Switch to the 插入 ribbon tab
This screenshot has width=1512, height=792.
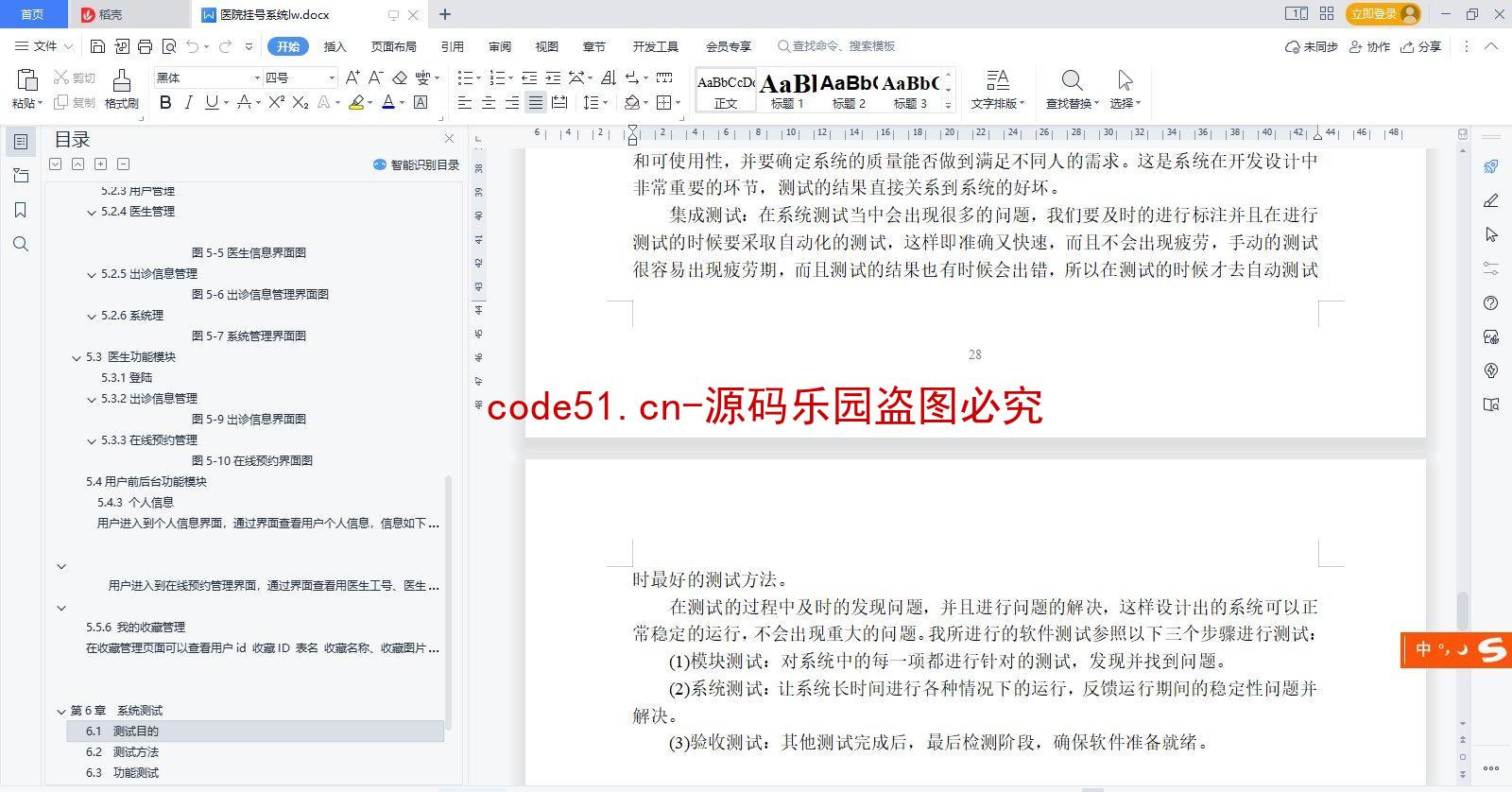(335, 46)
